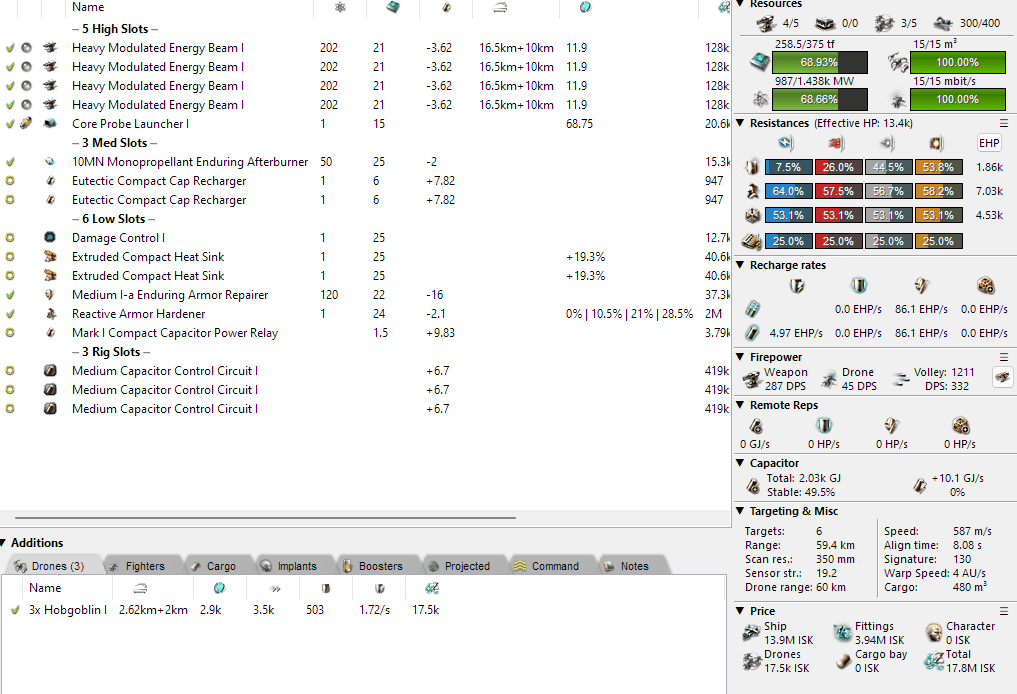Click the Name column header in fitting list
This screenshot has height=694, width=1017.
(88, 8)
